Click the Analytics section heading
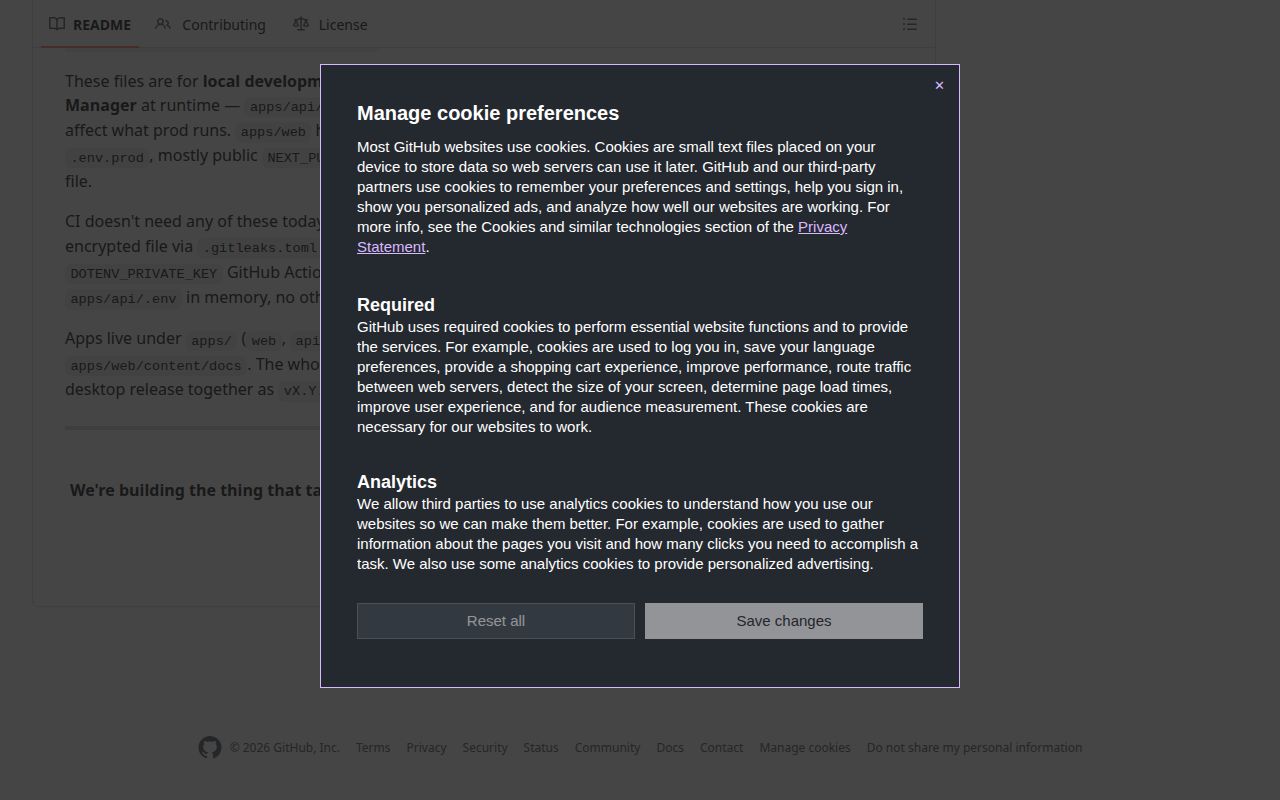Image resolution: width=1280 pixels, height=800 pixels. click(x=397, y=482)
